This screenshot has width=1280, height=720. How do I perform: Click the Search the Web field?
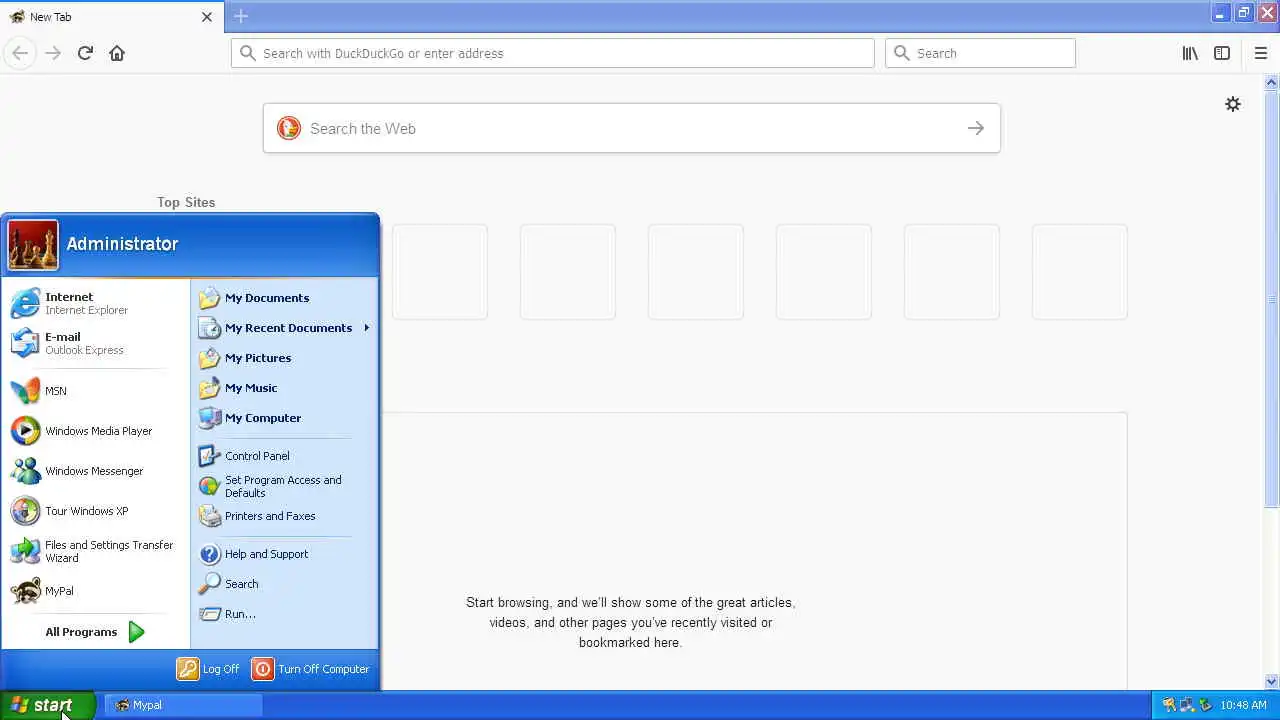632,128
